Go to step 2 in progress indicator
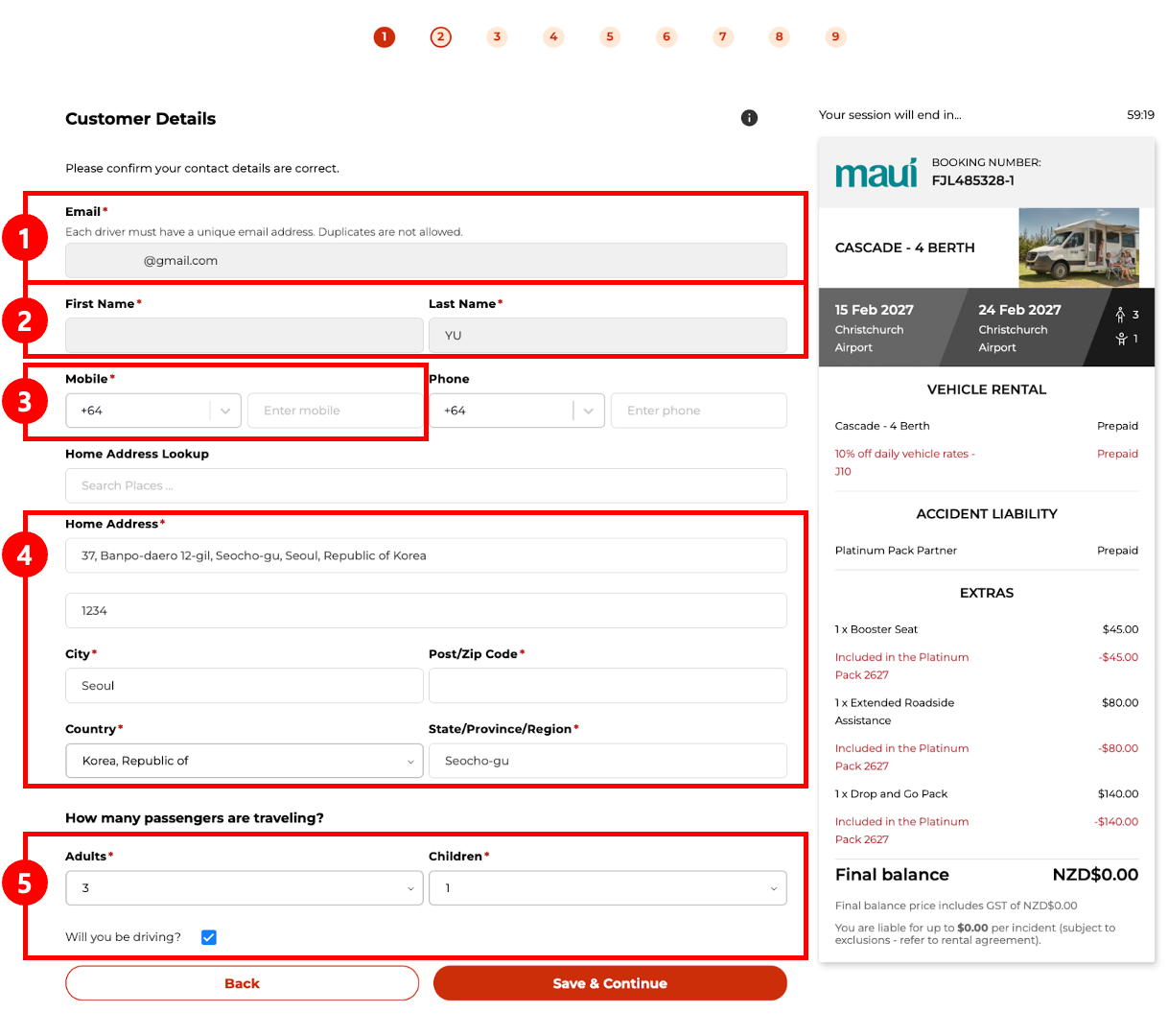 (x=440, y=37)
